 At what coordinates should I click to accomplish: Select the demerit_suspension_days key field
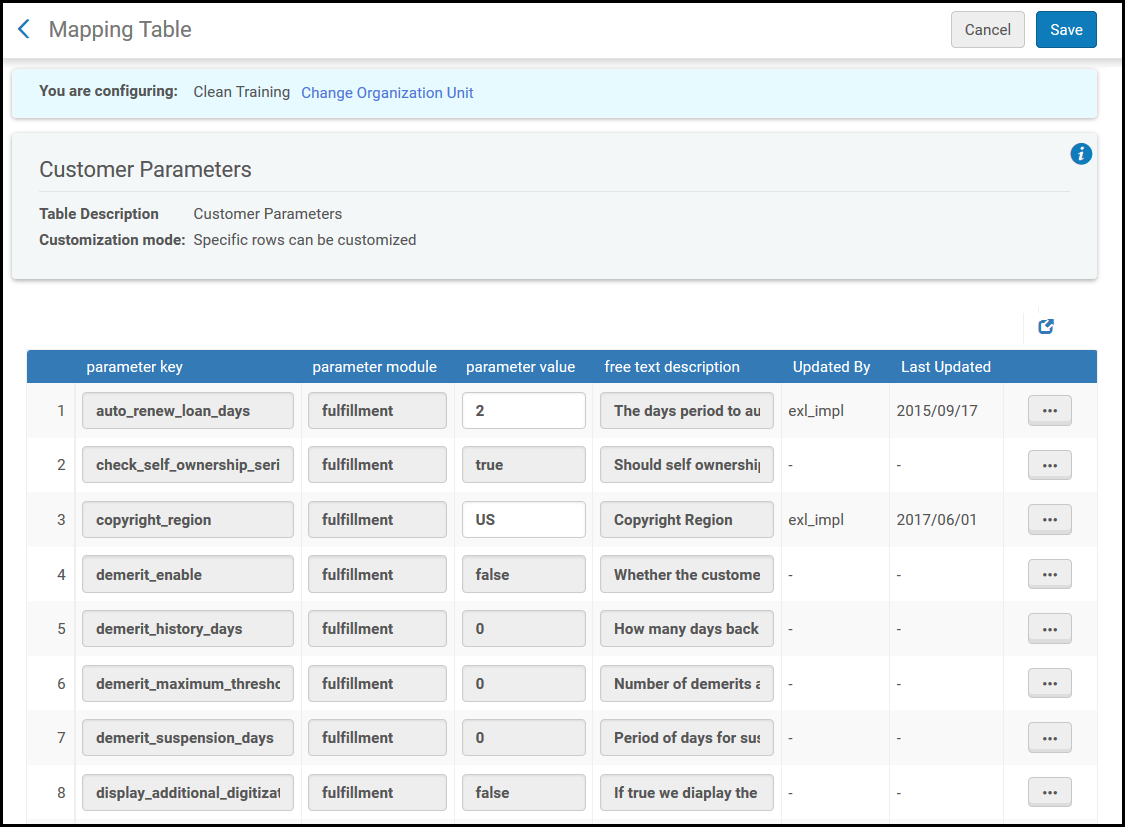[x=188, y=737]
